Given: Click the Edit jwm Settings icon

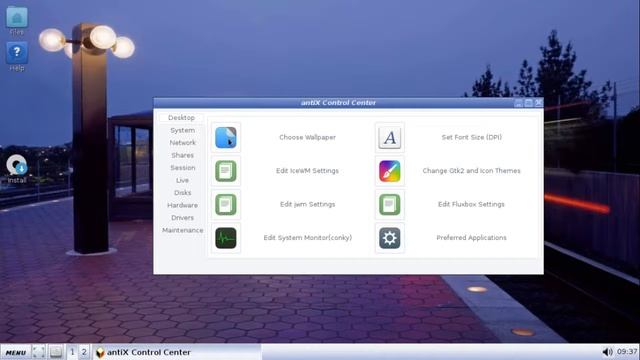Looking at the screenshot, I should [226, 204].
